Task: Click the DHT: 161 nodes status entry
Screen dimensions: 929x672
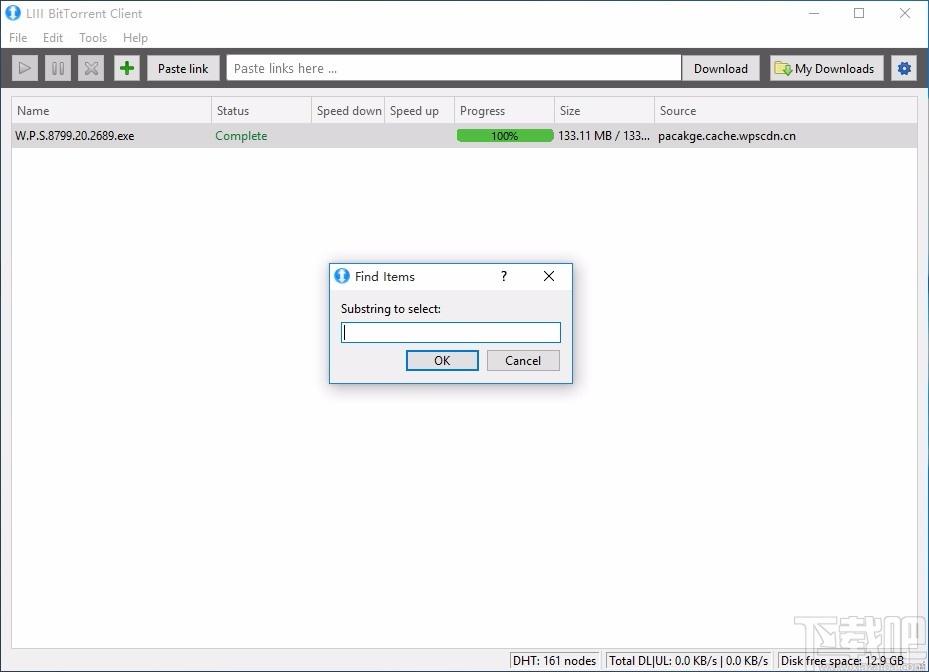Action: (x=555, y=660)
